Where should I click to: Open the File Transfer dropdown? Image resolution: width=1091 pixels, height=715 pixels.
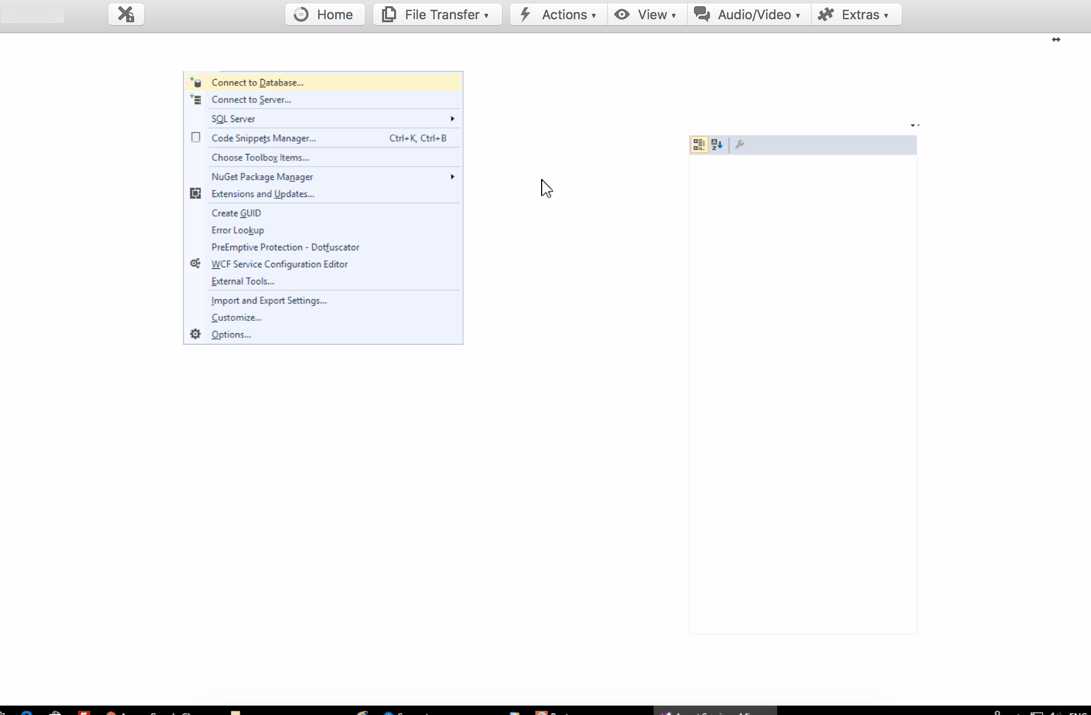(437, 14)
